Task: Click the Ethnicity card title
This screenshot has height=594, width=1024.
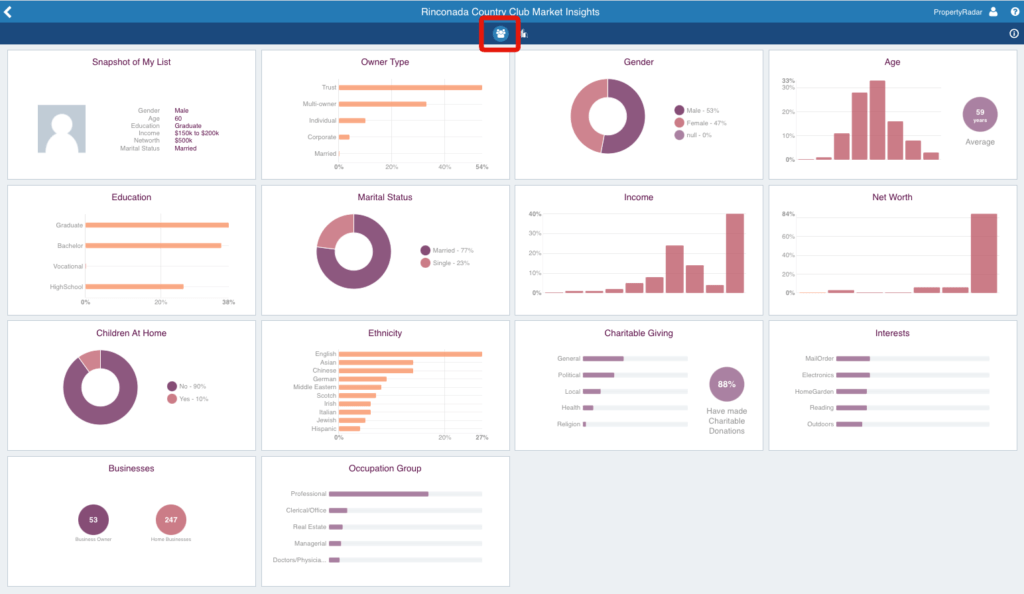Action: pos(385,333)
